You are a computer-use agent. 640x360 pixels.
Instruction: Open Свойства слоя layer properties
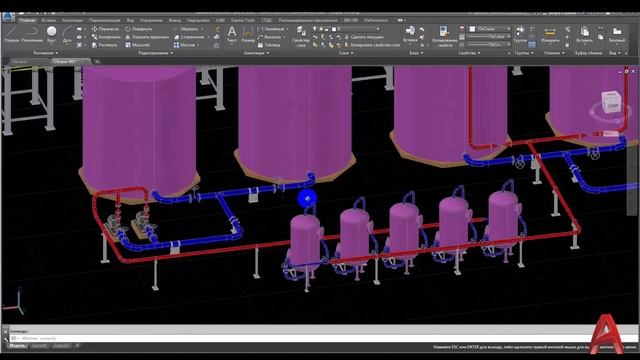(x=301, y=36)
